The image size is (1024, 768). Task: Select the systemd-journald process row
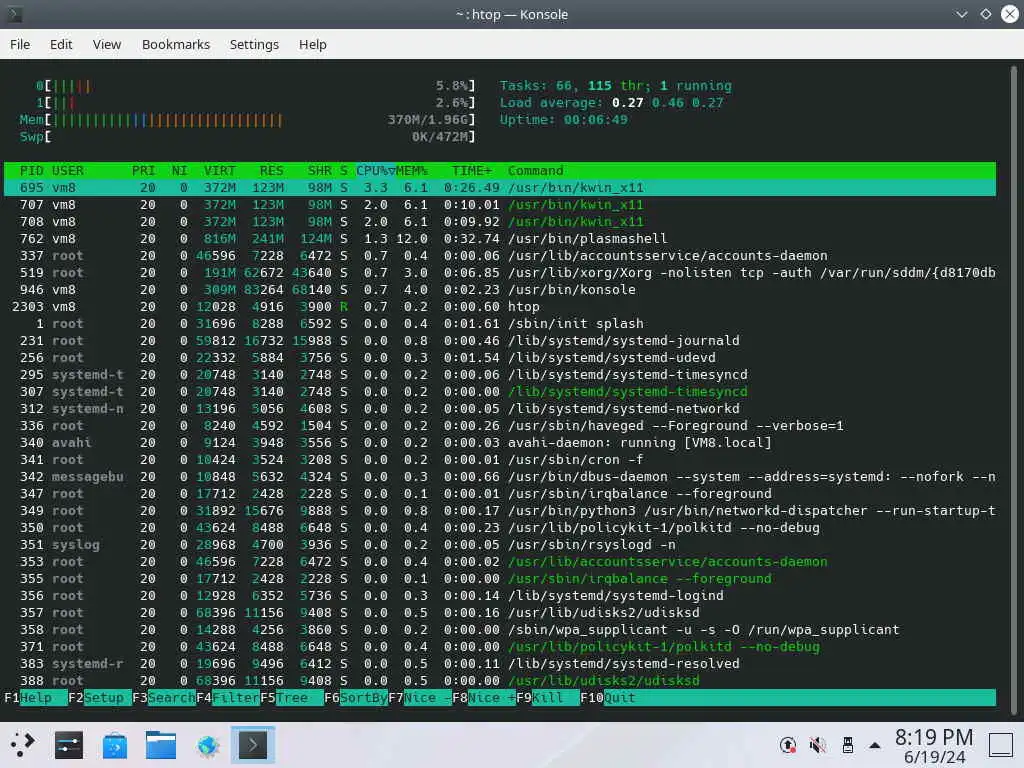(x=500, y=340)
